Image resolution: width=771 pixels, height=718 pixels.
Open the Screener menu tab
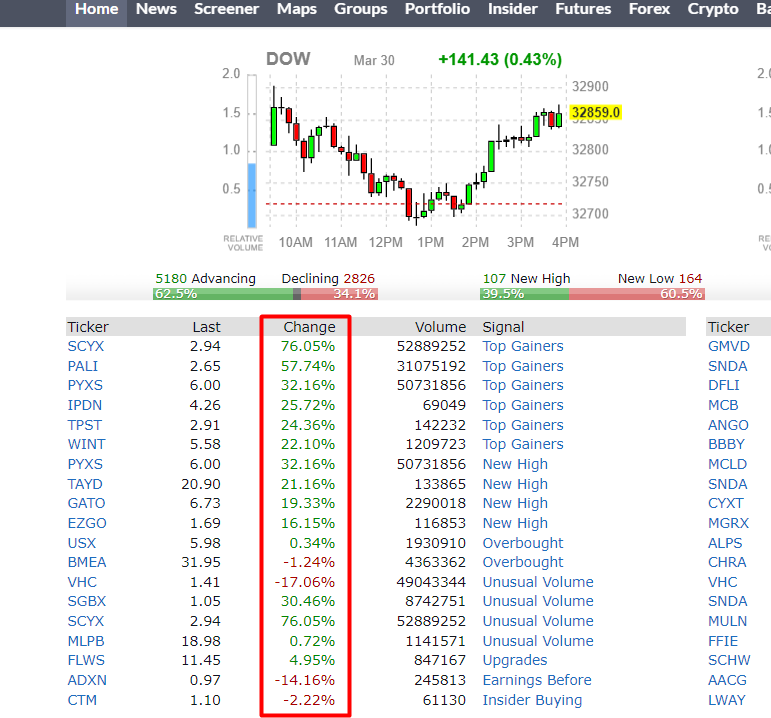[x=226, y=10]
